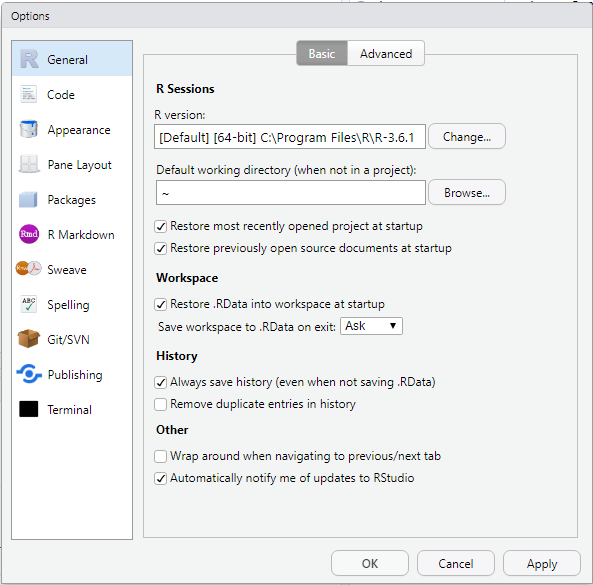Image resolution: width=593 pixels, height=585 pixels.
Task: Click the Sweave Rnw/PDF icon
Action: pos(28,269)
